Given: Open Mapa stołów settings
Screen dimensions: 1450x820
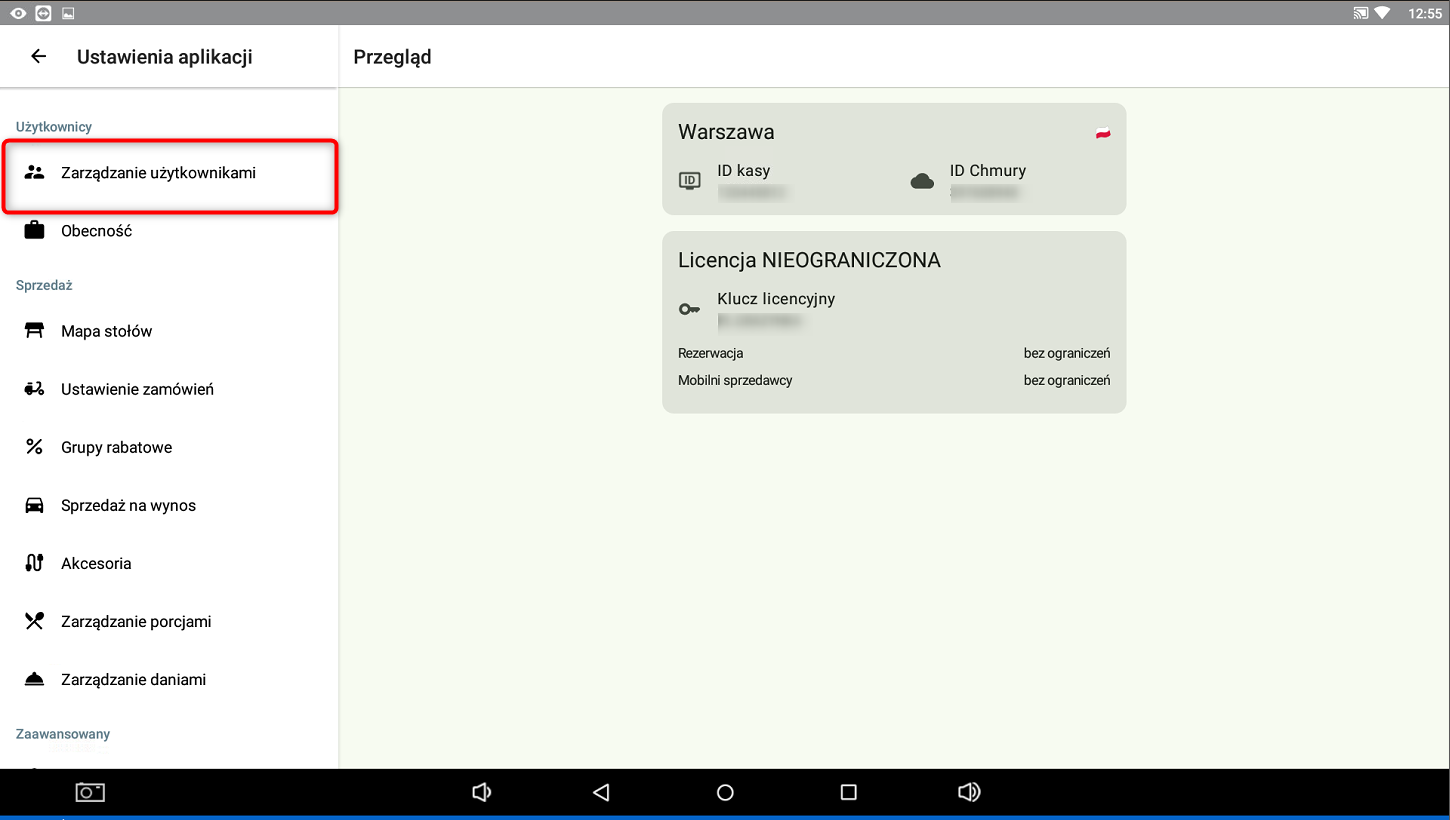Looking at the screenshot, I should click(x=106, y=331).
